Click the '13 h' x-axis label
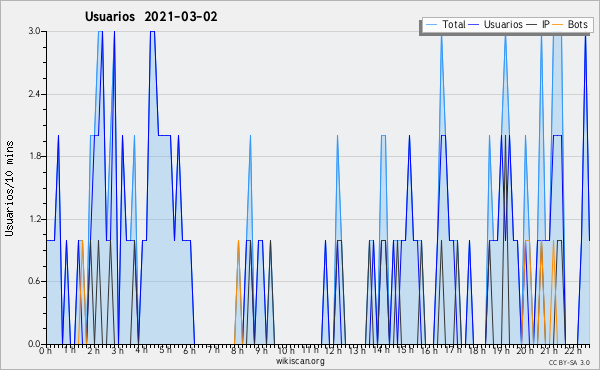600x370 pixels. click(357, 351)
